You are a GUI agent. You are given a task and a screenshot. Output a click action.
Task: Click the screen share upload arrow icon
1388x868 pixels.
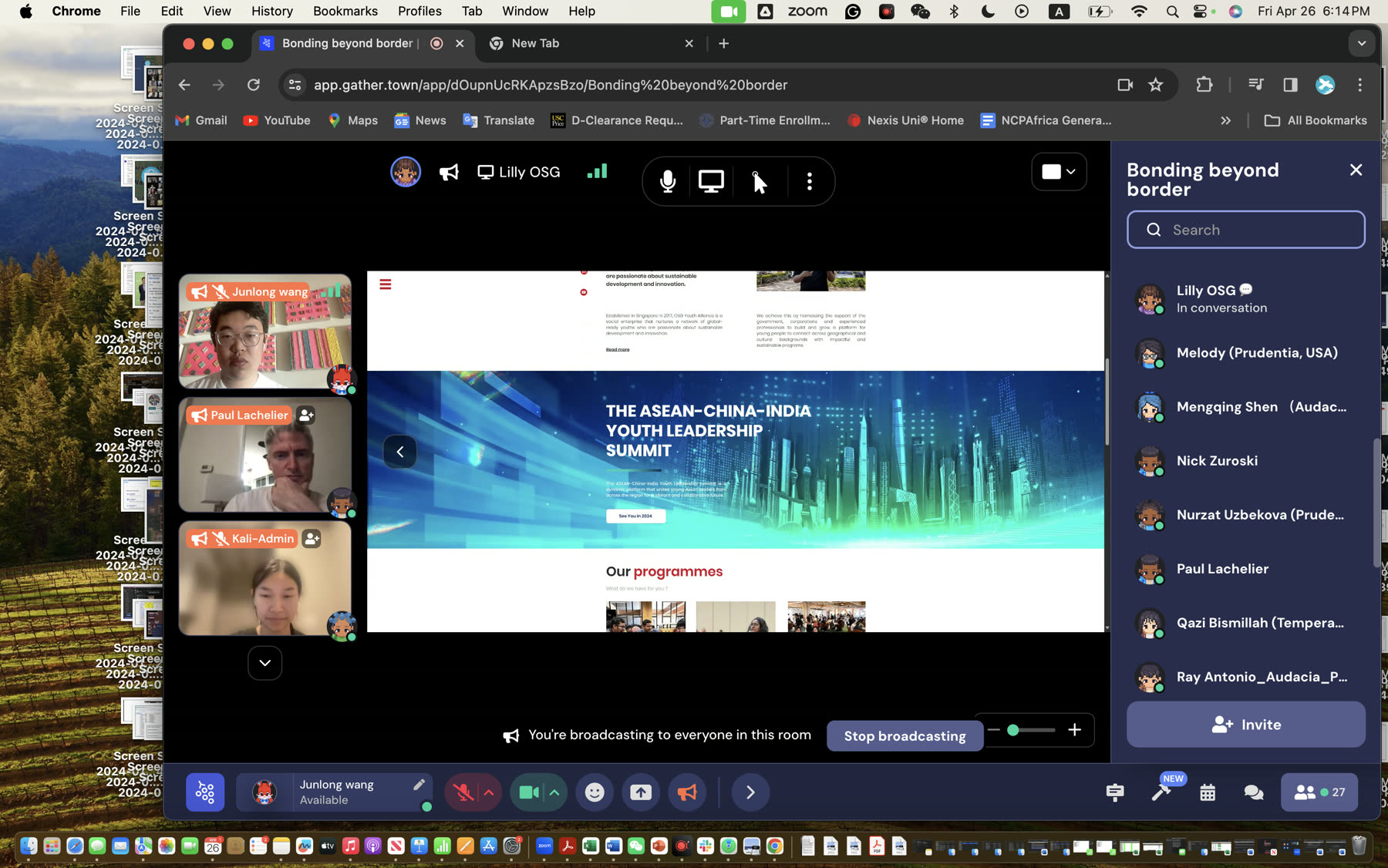641,792
